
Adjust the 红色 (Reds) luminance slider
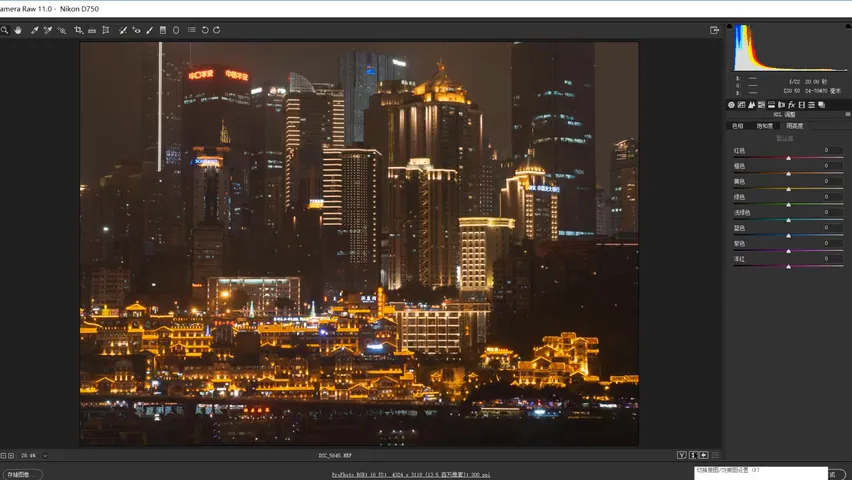coord(788,158)
